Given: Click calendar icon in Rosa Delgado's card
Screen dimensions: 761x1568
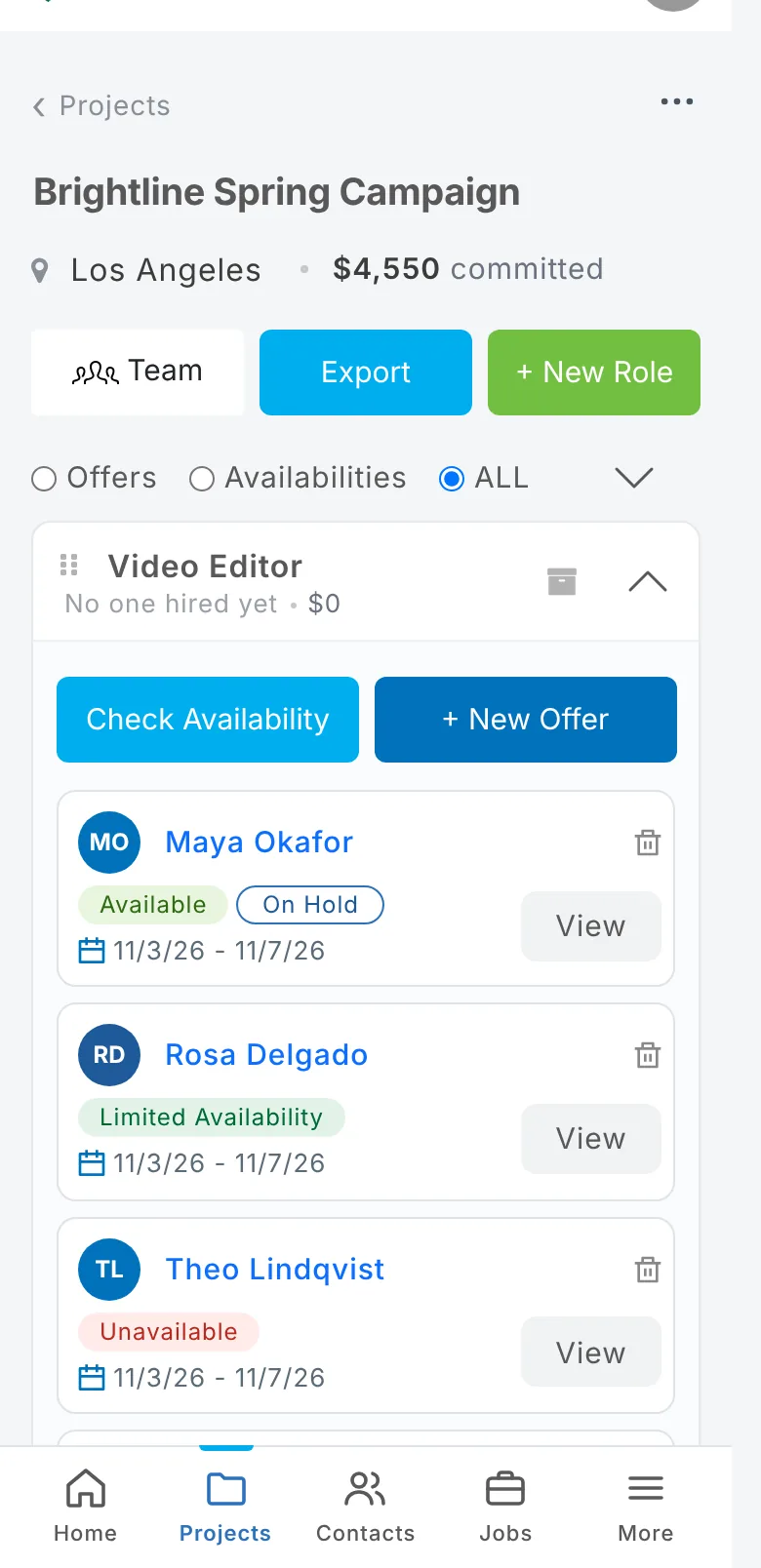Looking at the screenshot, I should (x=92, y=1163).
